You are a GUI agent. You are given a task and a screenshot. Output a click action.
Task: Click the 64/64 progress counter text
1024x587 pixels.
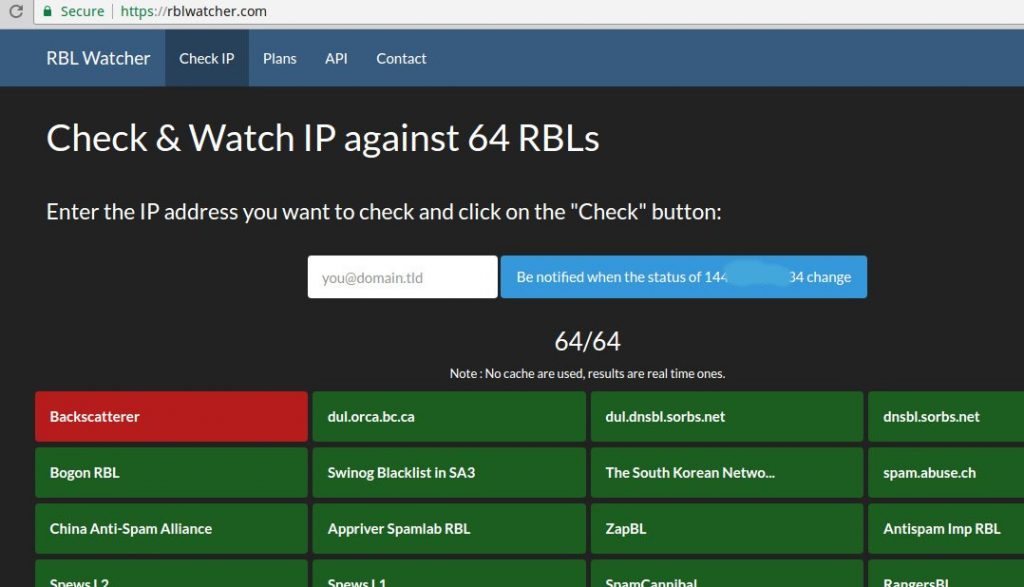[587, 341]
